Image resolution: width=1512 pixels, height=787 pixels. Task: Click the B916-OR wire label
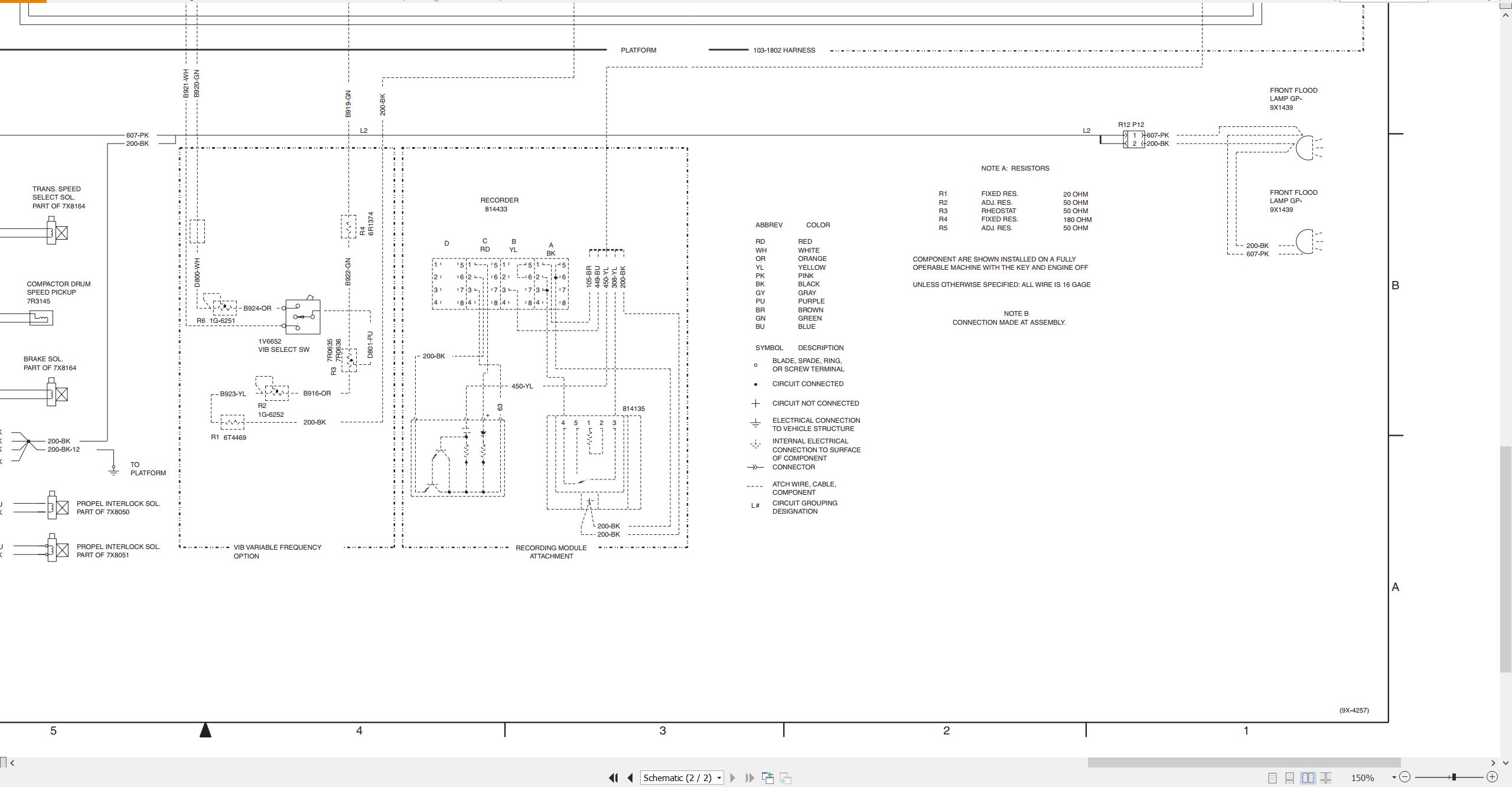pos(317,393)
